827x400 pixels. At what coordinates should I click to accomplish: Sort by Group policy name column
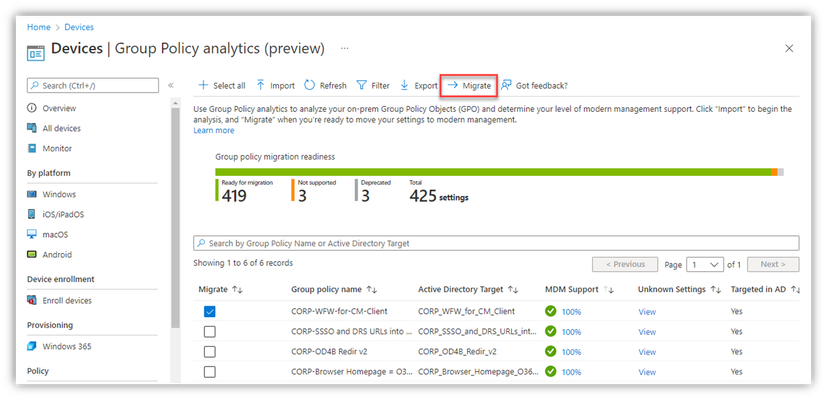371,290
